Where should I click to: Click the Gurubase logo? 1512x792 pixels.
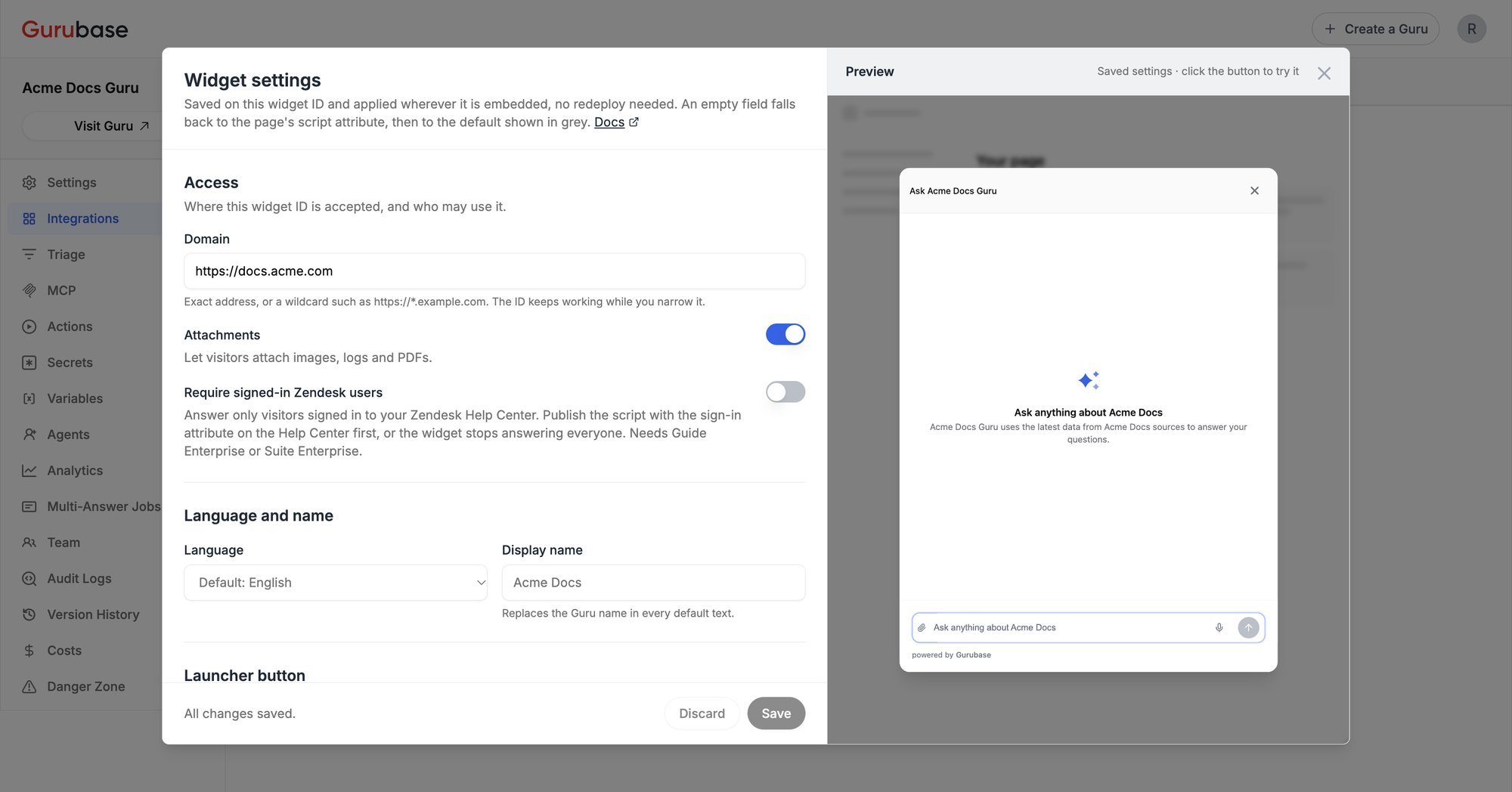75,29
